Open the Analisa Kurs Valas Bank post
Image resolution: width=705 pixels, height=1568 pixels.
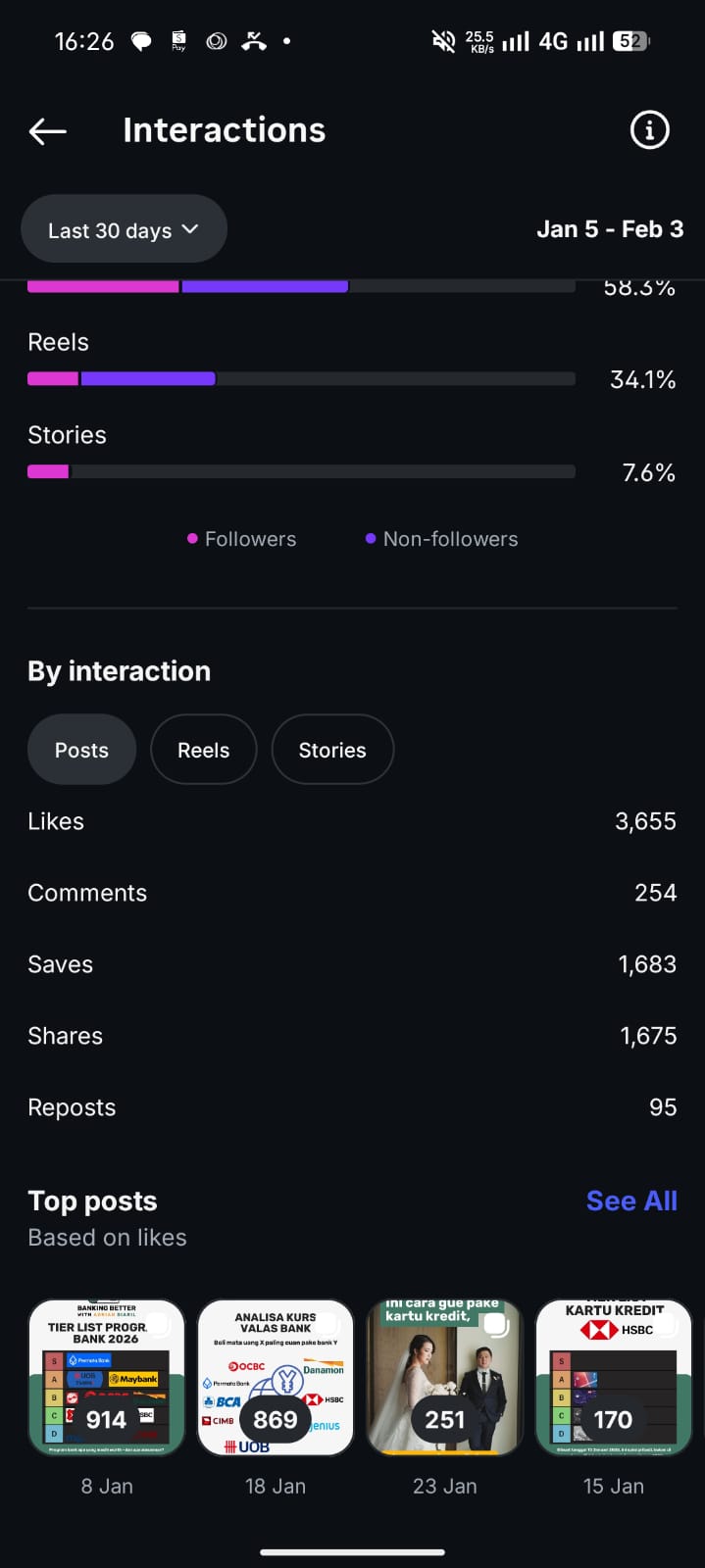click(x=276, y=1377)
